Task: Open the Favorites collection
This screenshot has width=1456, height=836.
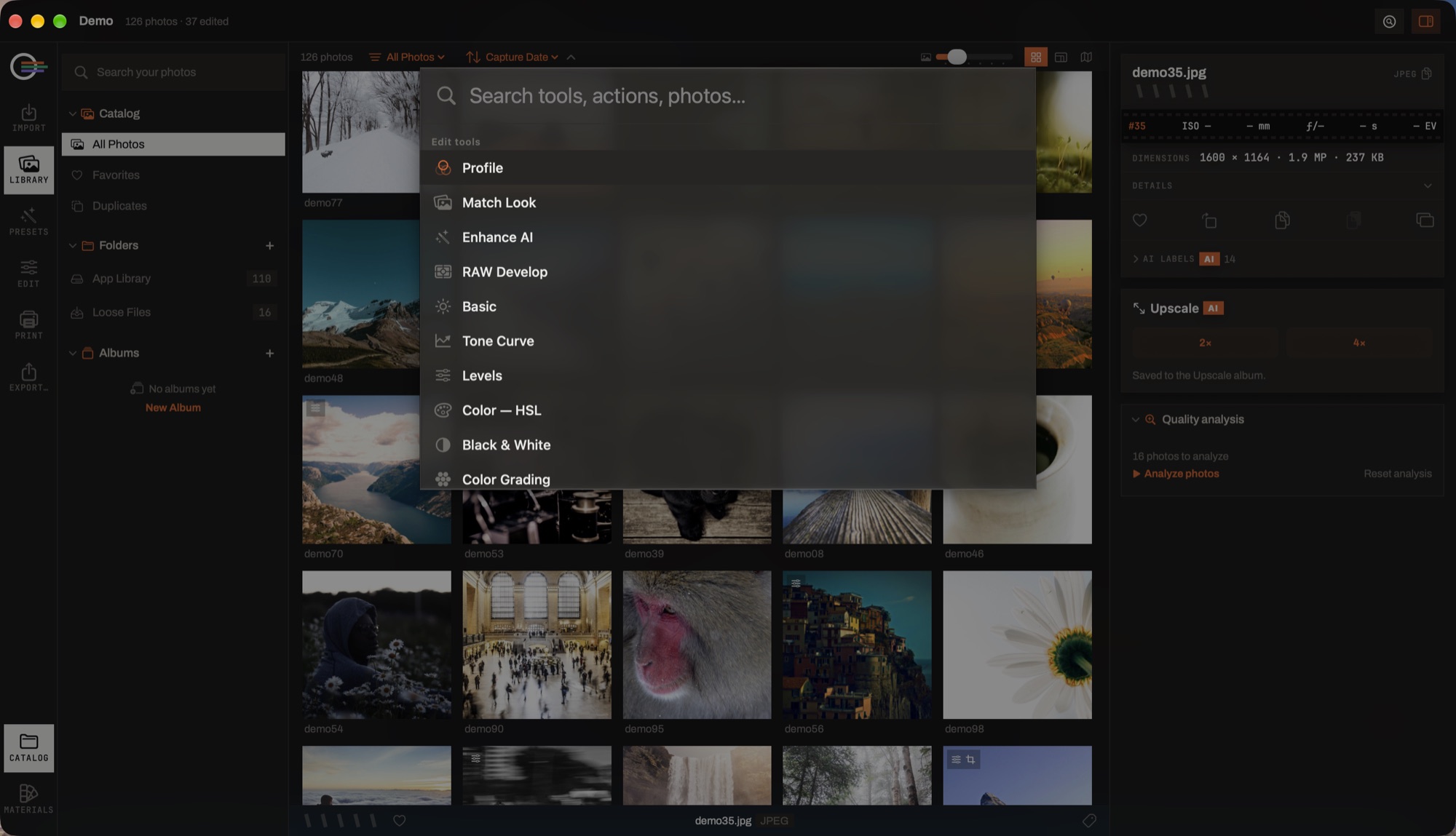Action: click(173, 175)
